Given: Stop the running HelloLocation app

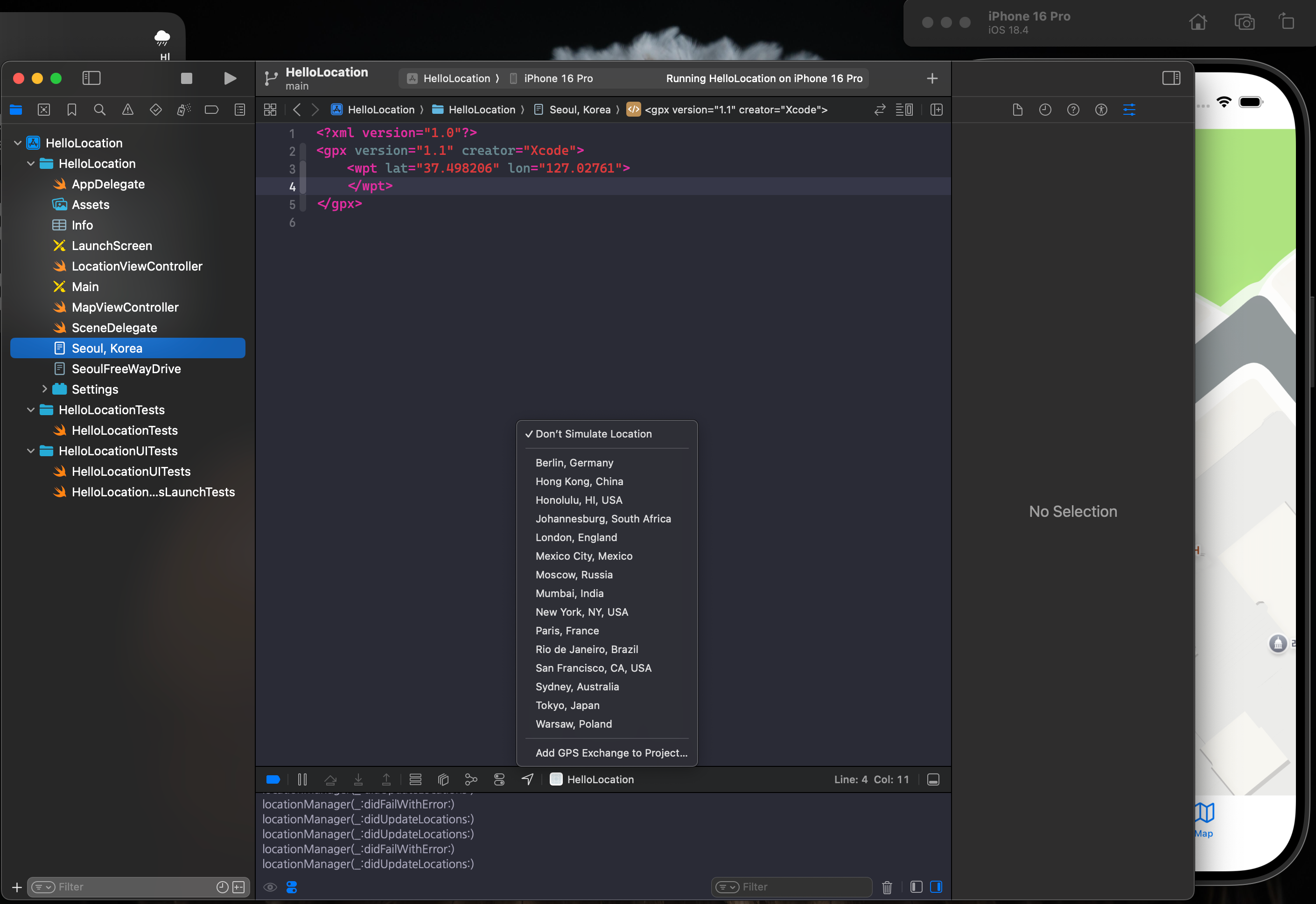Looking at the screenshot, I should [x=186, y=78].
